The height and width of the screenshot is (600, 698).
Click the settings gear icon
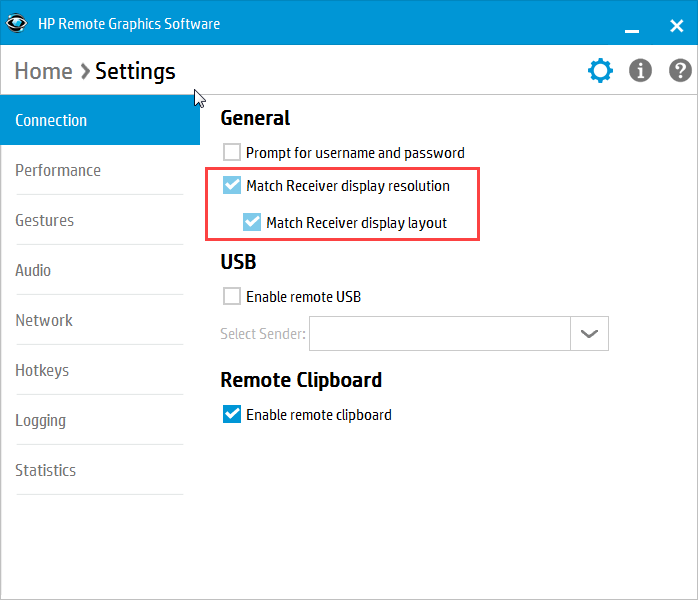click(600, 71)
